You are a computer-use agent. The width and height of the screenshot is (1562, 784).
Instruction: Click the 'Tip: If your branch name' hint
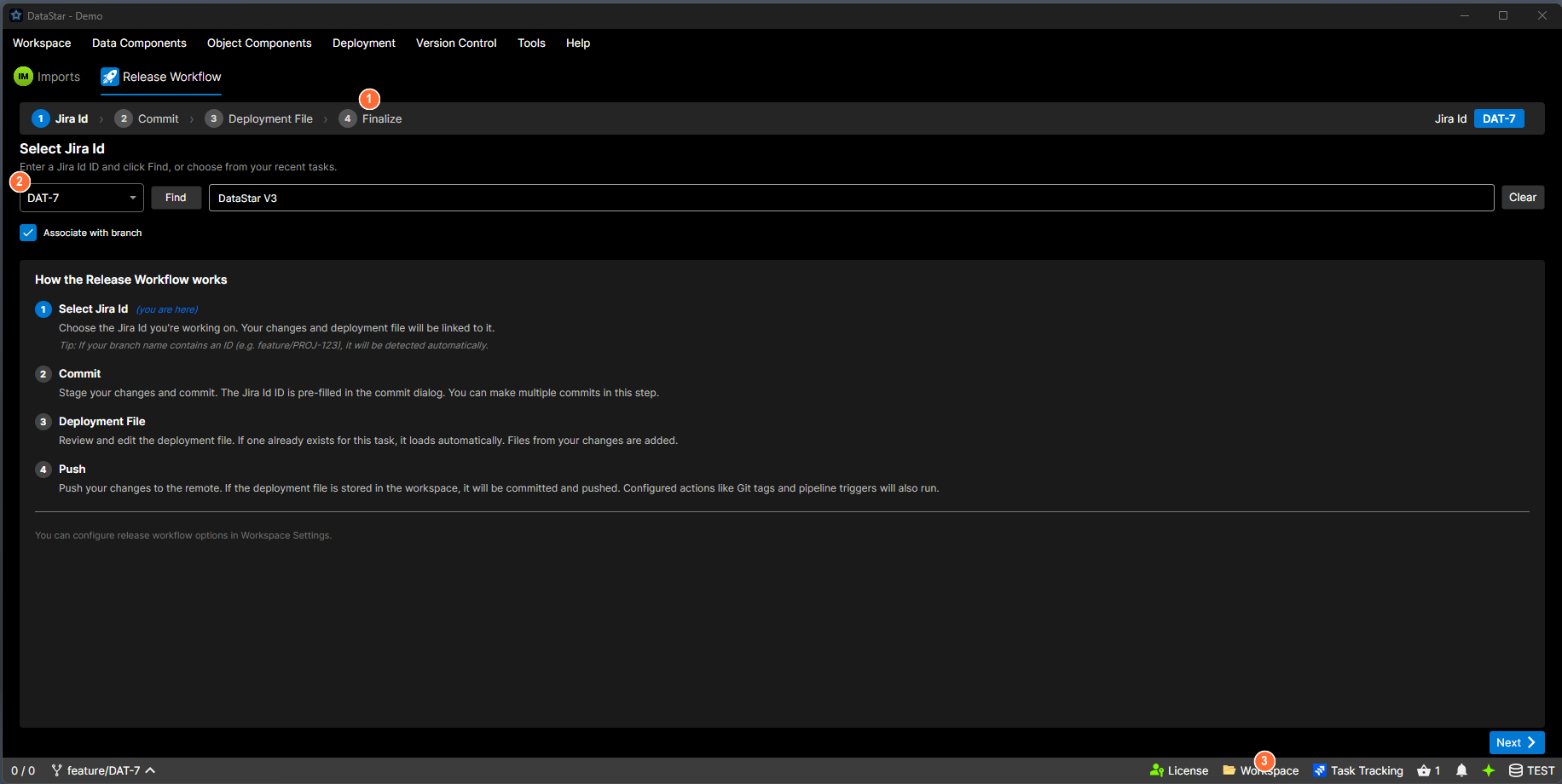pos(274,345)
